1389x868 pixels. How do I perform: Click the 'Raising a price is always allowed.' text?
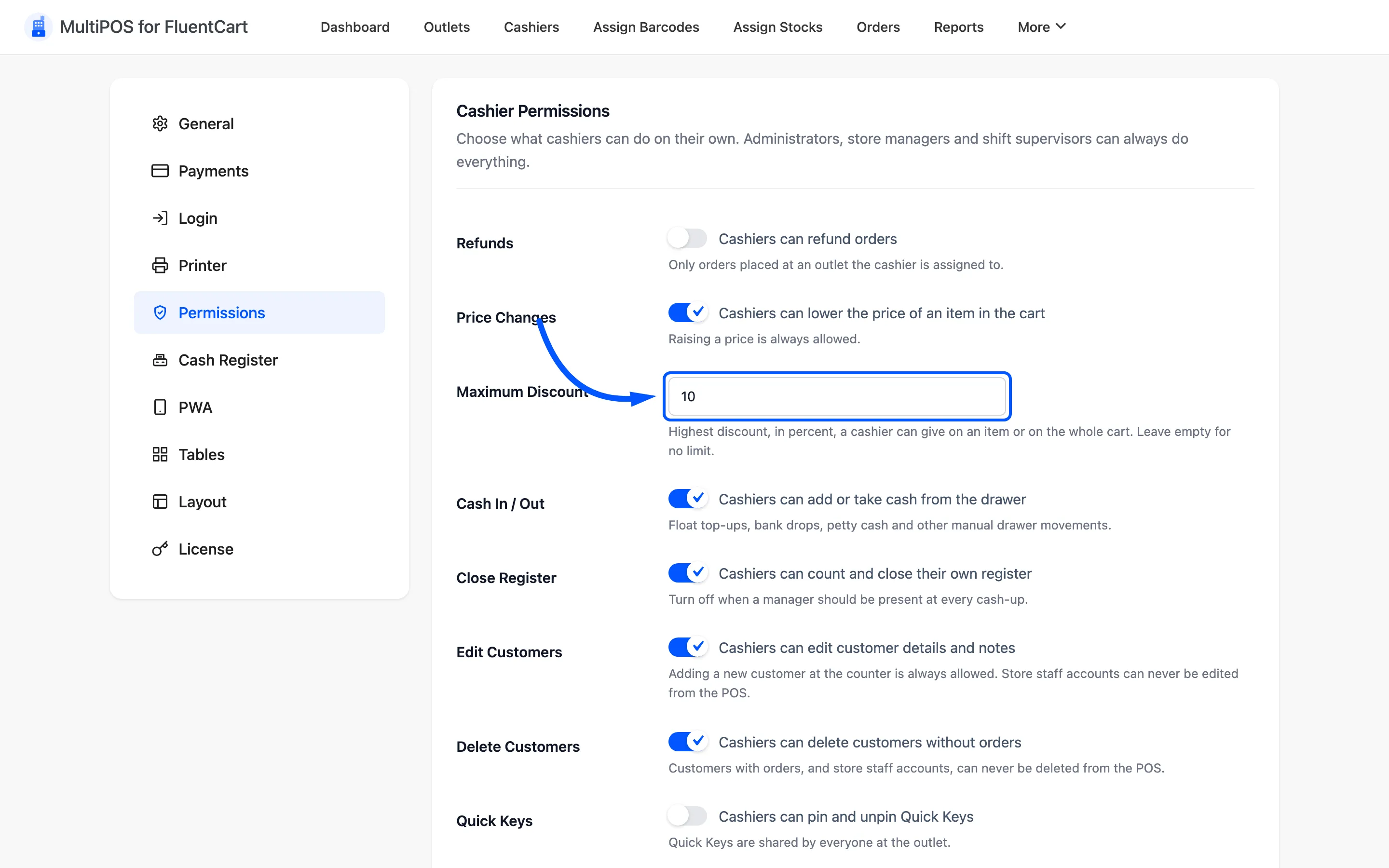click(x=764, y=339)
